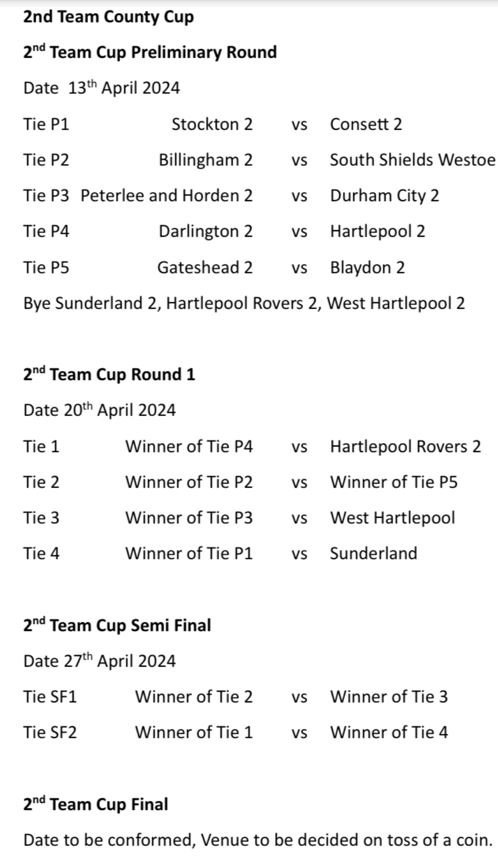Screen dimensions: 498x862
Task: Click the 'Stockton 2' team name
Action: [212, 124]
